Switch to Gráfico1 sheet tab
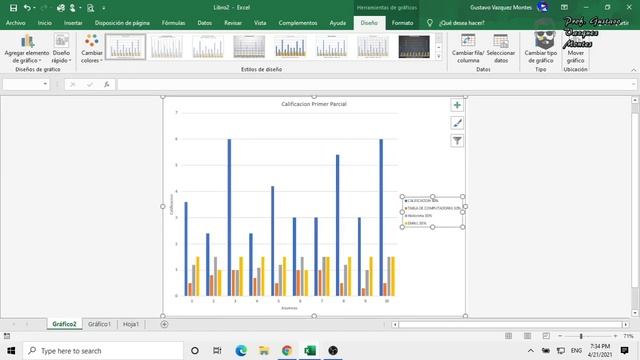The width and height of the screenshot is (640, 360). (99, 324)
